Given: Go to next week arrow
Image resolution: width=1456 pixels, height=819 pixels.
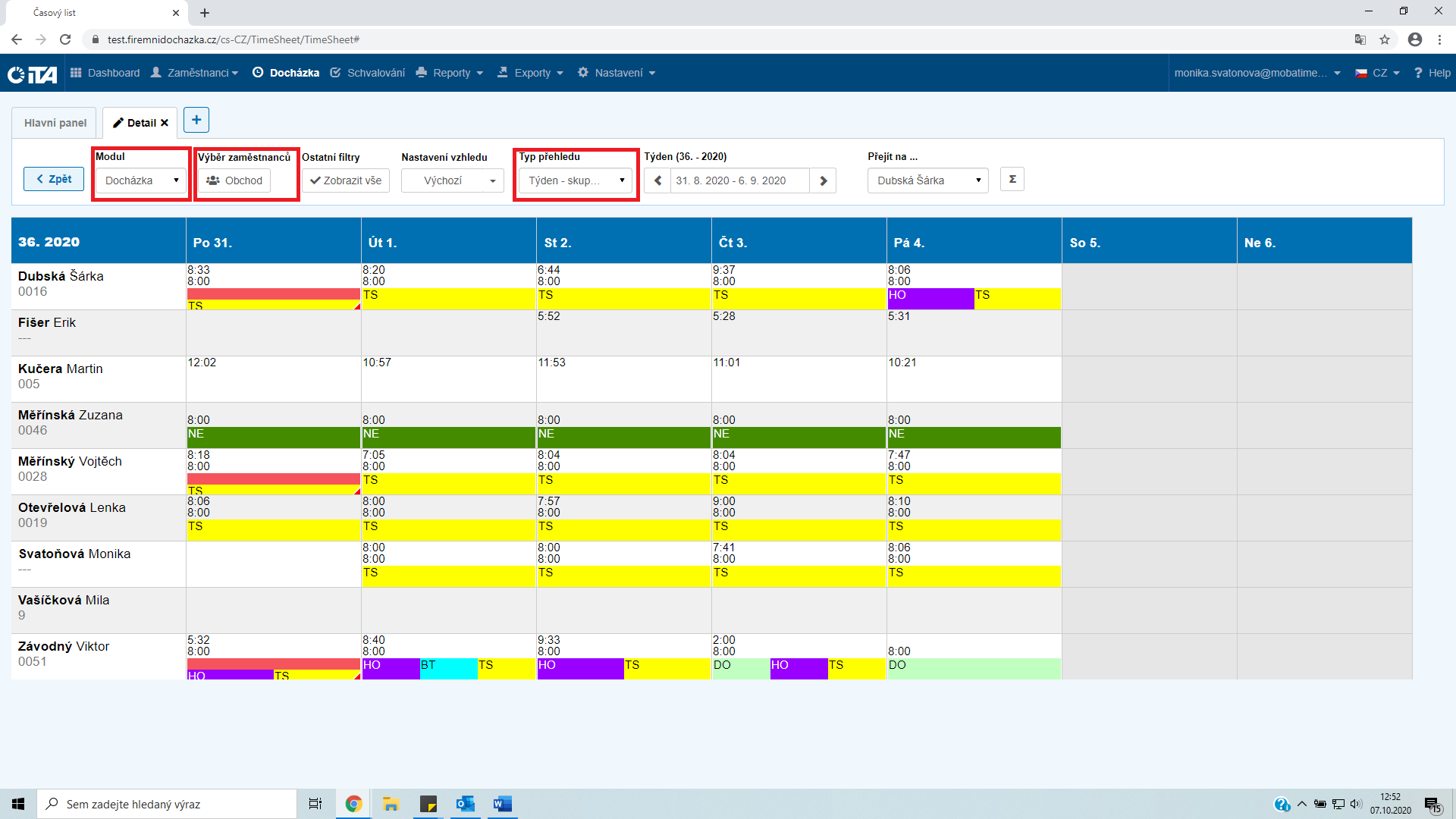Looking at the screenshot, I should coord(823,180).
